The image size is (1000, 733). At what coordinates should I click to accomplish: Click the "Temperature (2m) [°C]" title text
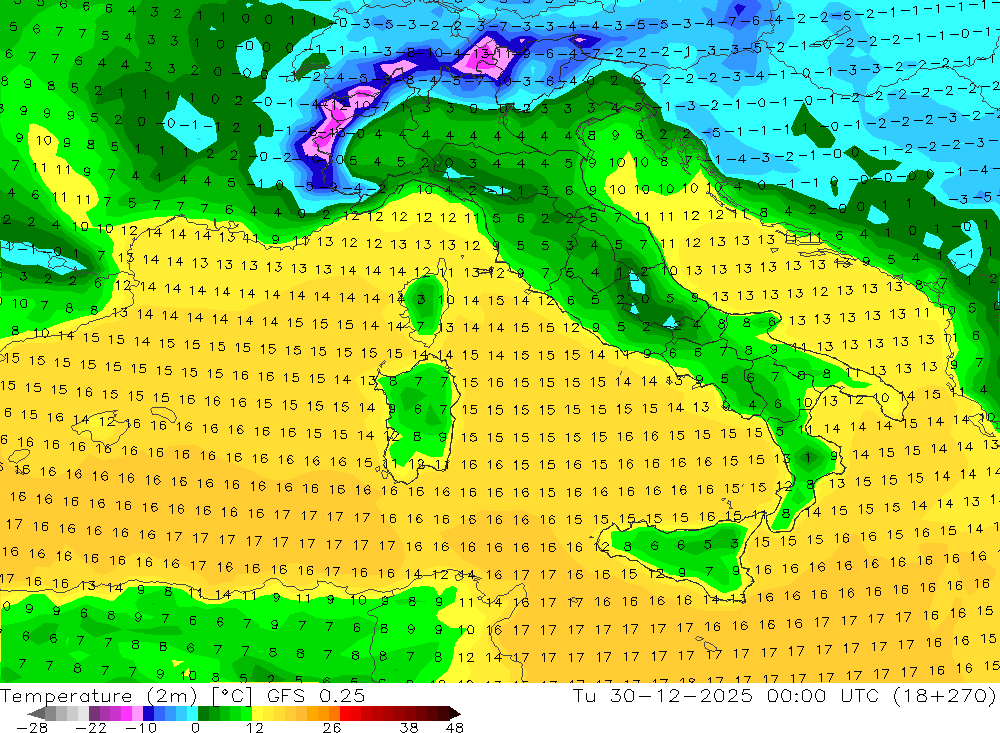[126, 696]
